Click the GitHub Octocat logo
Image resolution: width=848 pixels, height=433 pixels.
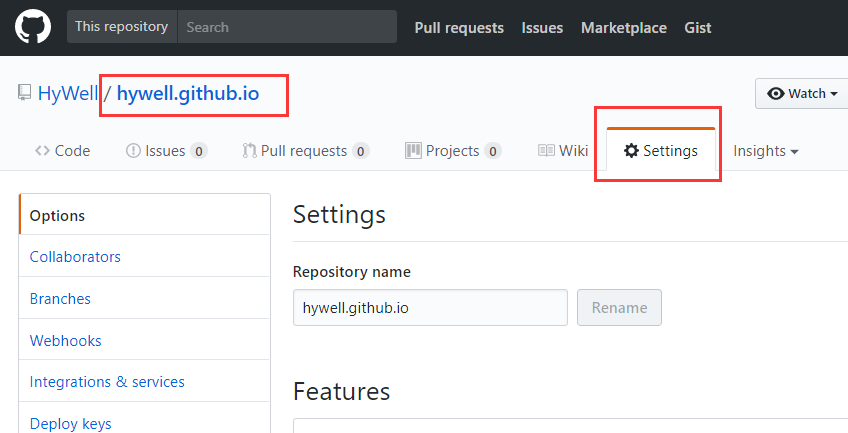point(33,26)
